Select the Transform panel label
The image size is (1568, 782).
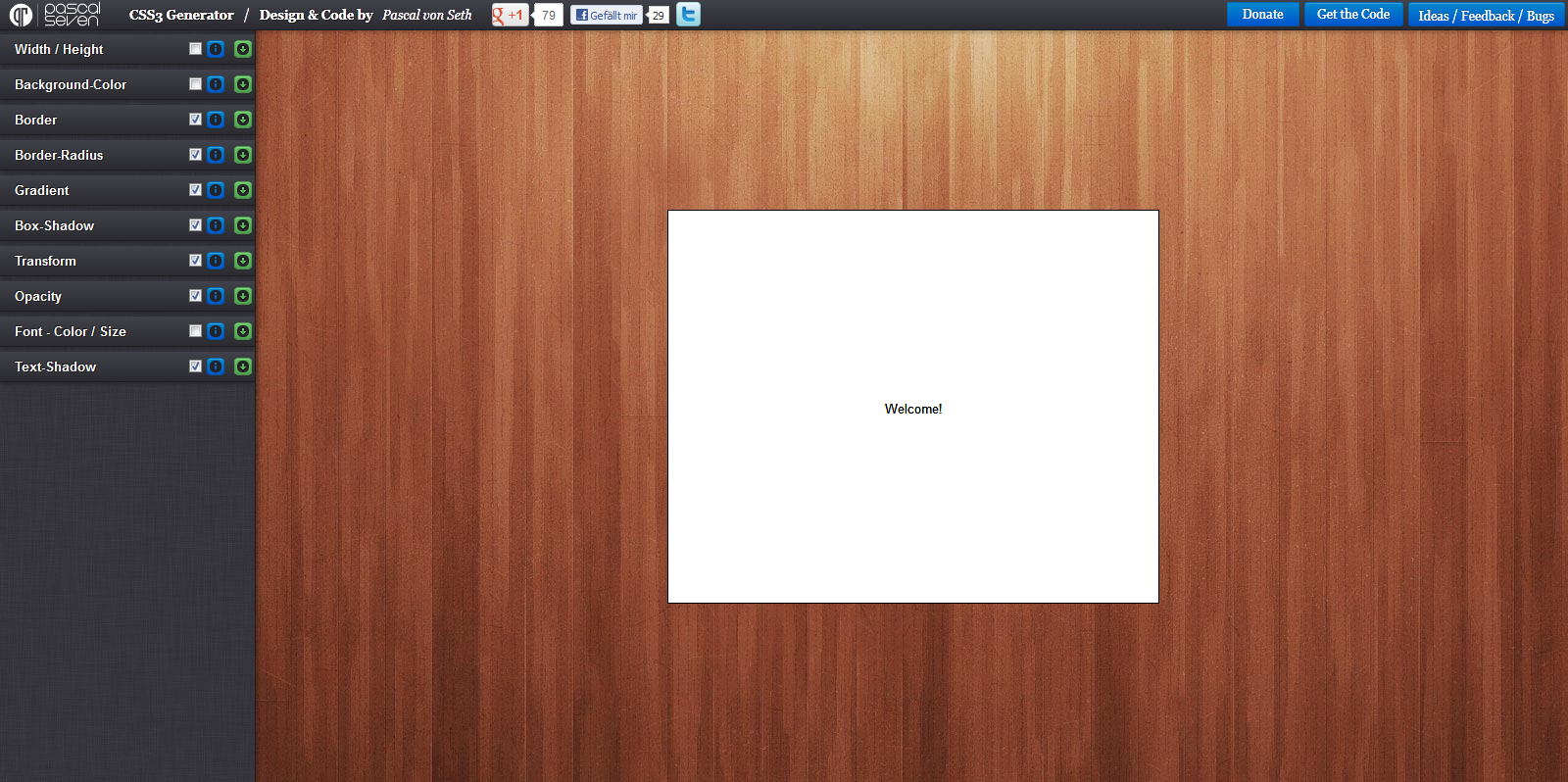point(45,261)
